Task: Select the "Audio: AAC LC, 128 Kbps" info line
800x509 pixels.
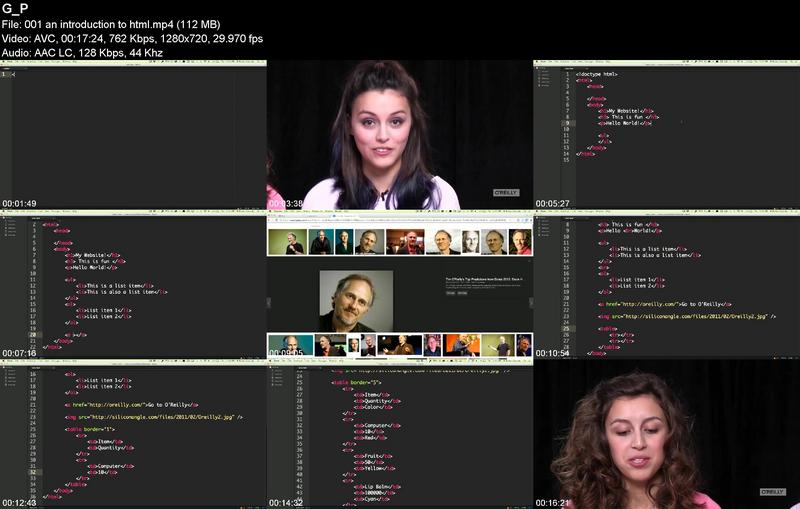Action: pyautogui.click(x=82, y=53)
